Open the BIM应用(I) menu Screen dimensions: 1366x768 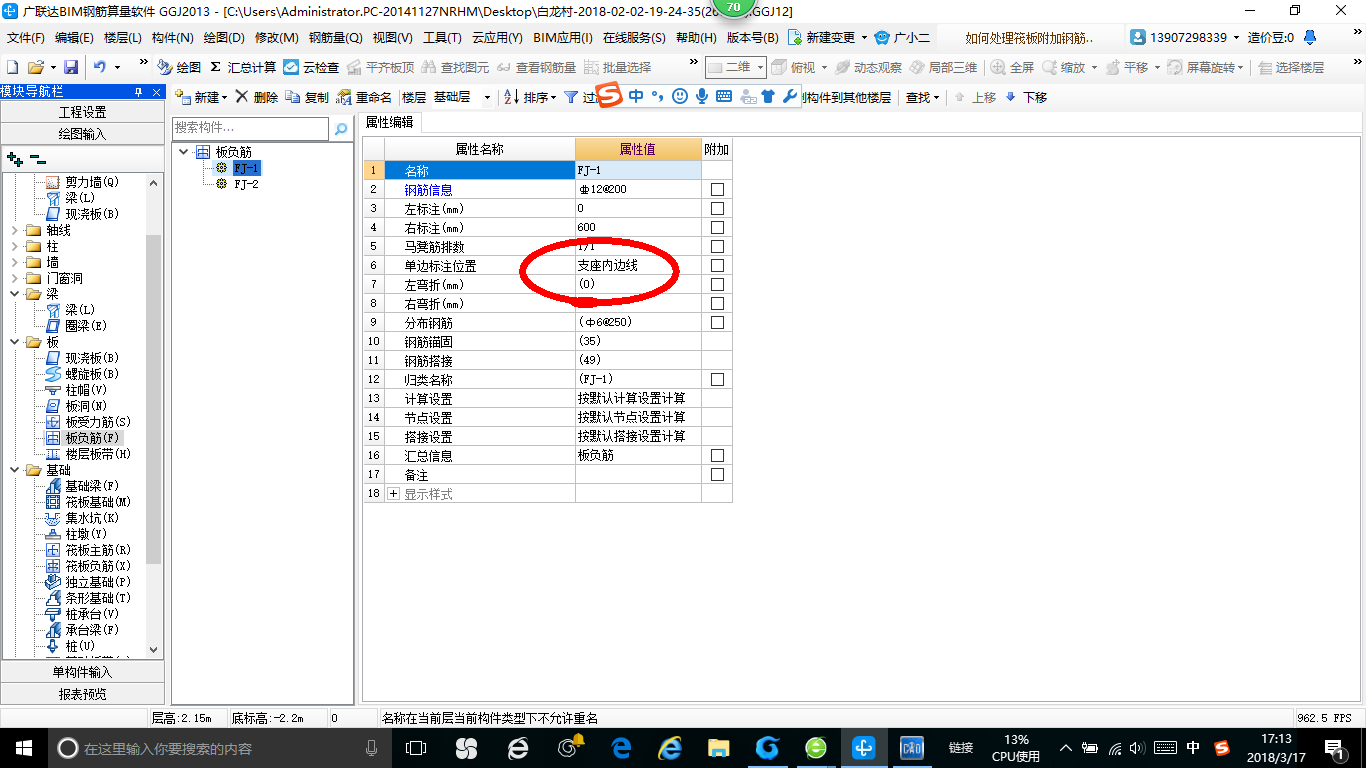[563, 38]
